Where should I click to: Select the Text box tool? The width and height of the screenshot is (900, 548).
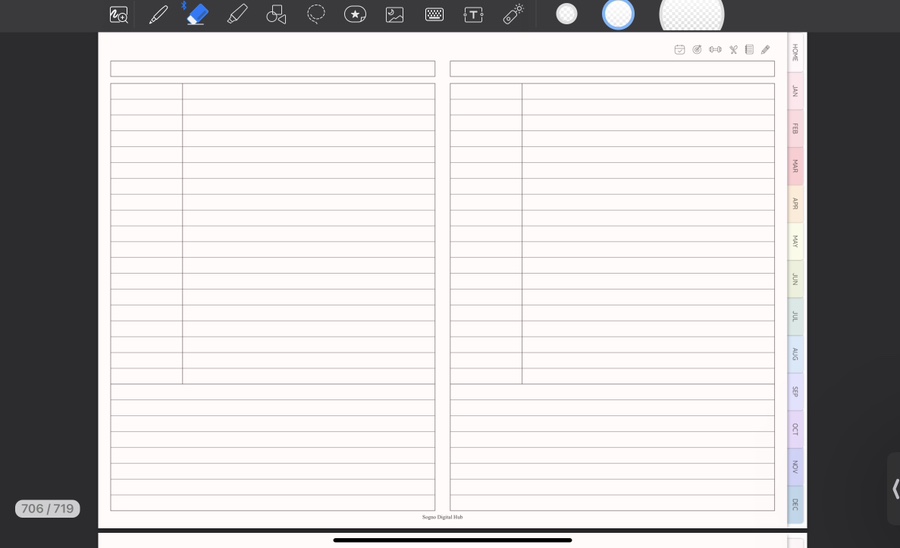coord(473,14)
